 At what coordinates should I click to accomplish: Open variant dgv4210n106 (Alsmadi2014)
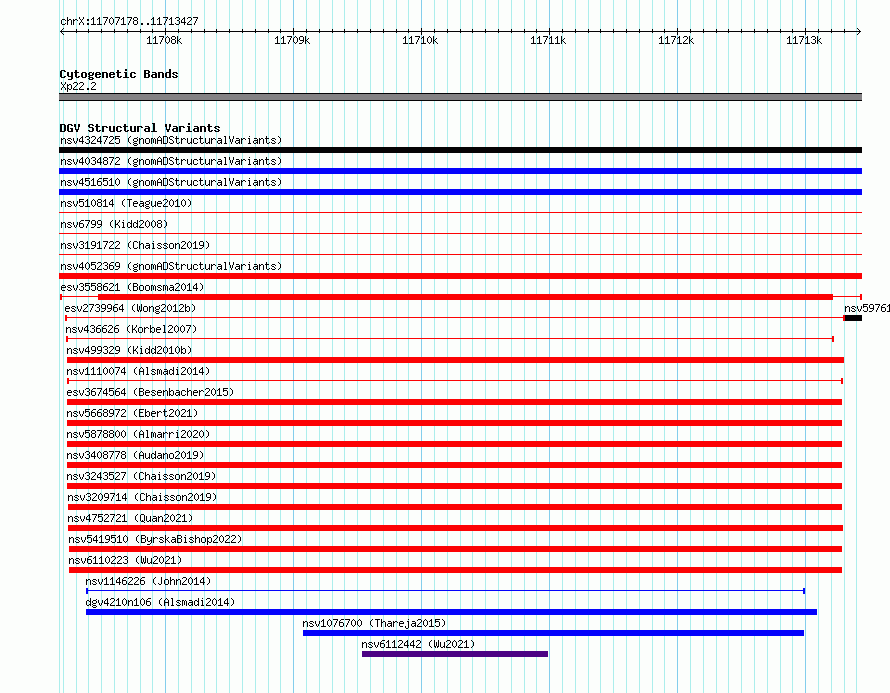(160, 602)
